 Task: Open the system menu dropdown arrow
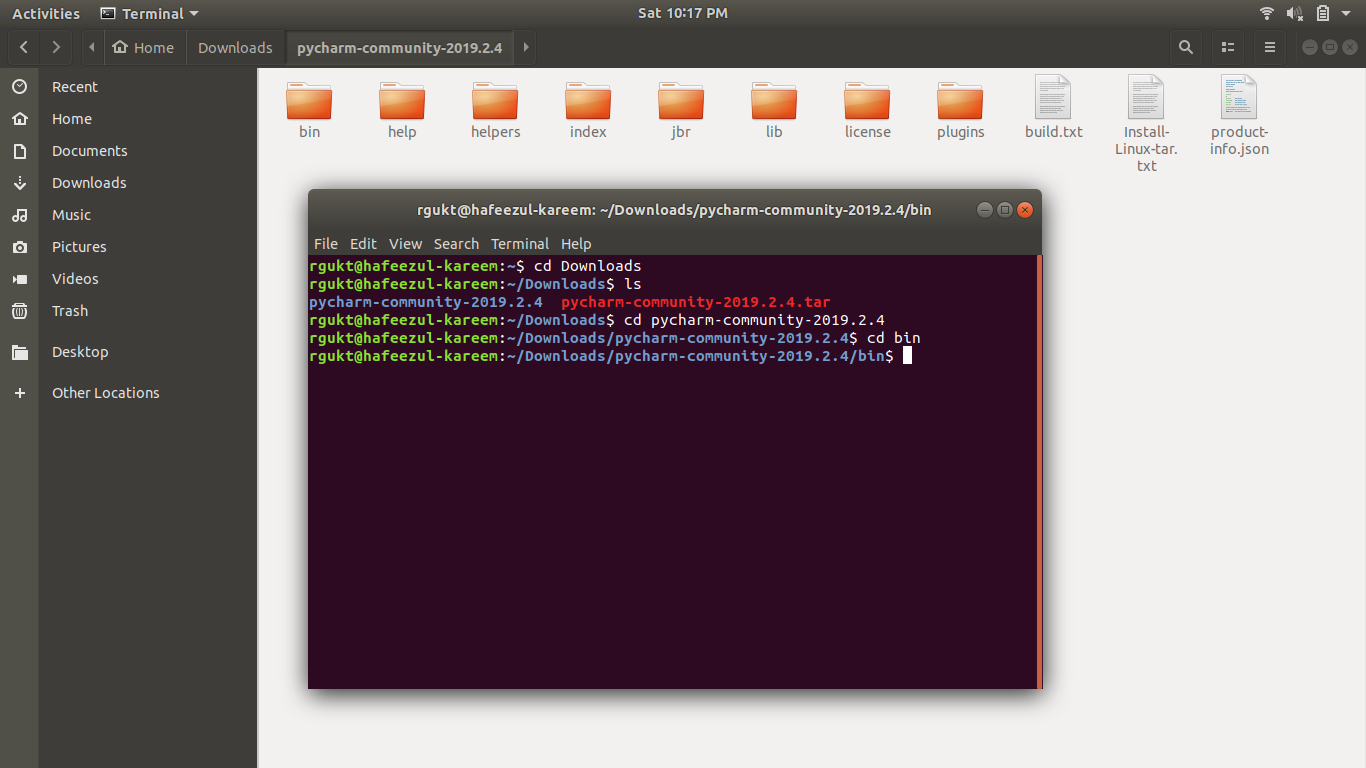[x=1347, y=14]
